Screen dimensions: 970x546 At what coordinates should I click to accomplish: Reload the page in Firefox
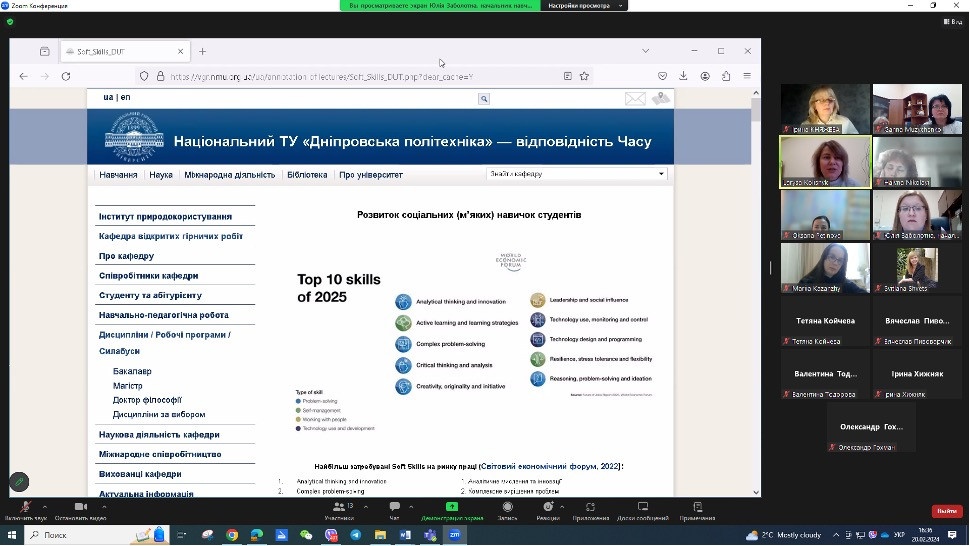click(x=66, y=76)
